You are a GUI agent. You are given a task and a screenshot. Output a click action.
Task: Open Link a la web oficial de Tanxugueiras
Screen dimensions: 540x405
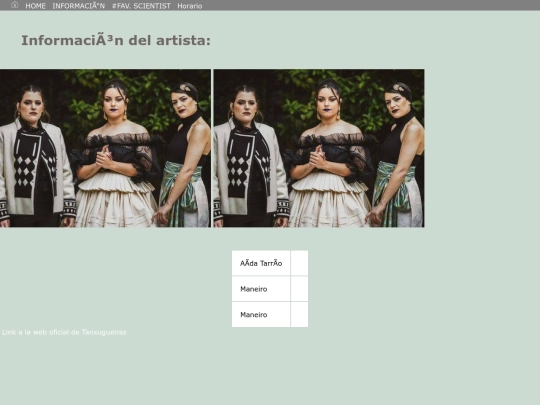64,332
